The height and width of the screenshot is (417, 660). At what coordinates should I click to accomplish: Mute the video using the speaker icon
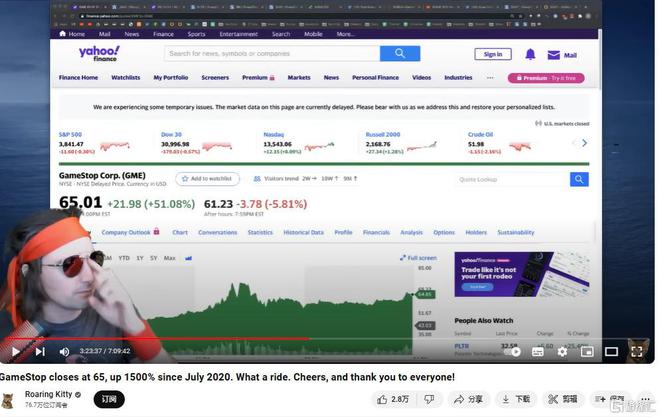(x=64, y=351)
